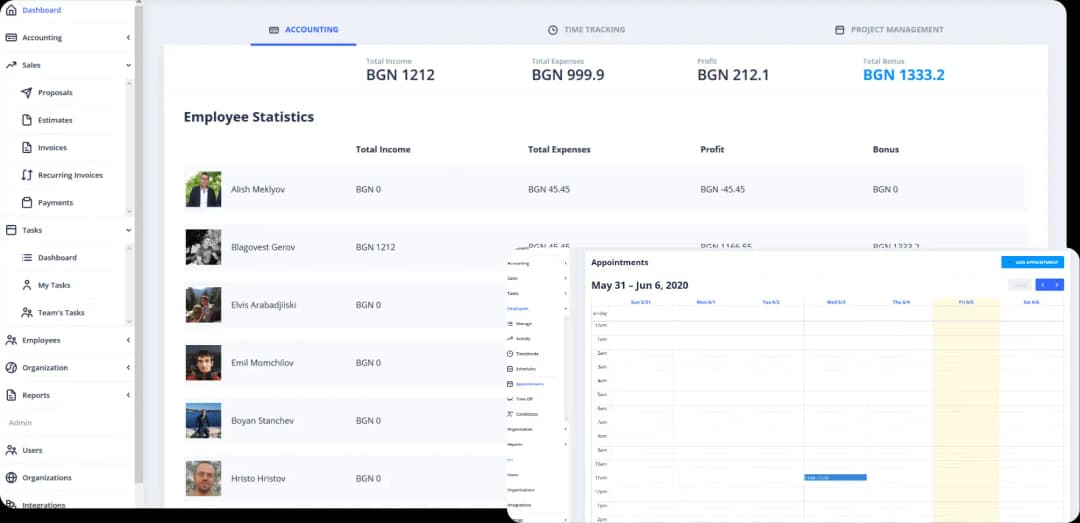Open Manage icon in Appointments window sidebar
This screenshot has width=1080, height=523.
click(x=510, y=324)
